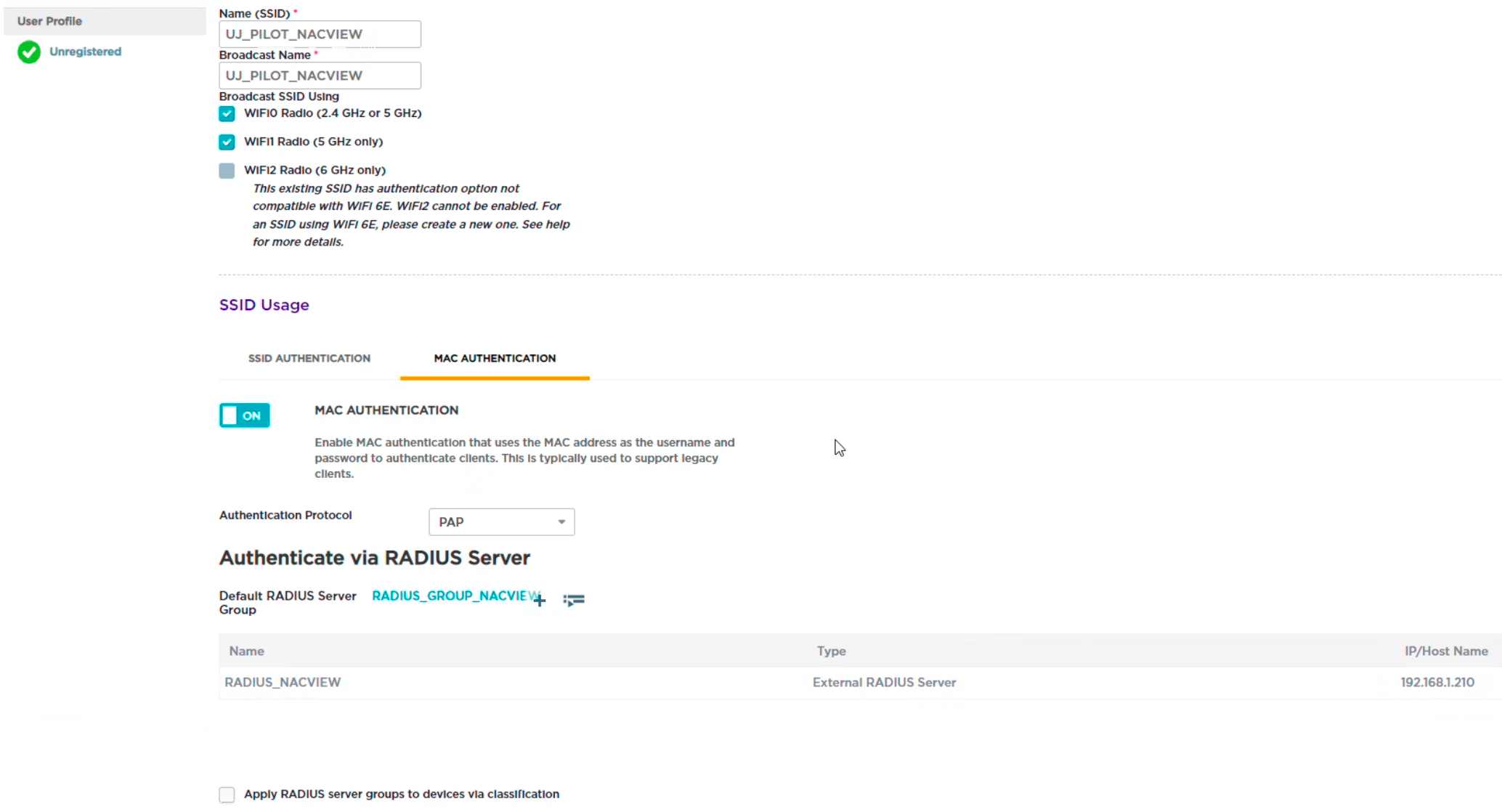
Task: Click the Authenticate via RADIUS Server heading
Action: [375, 558]
